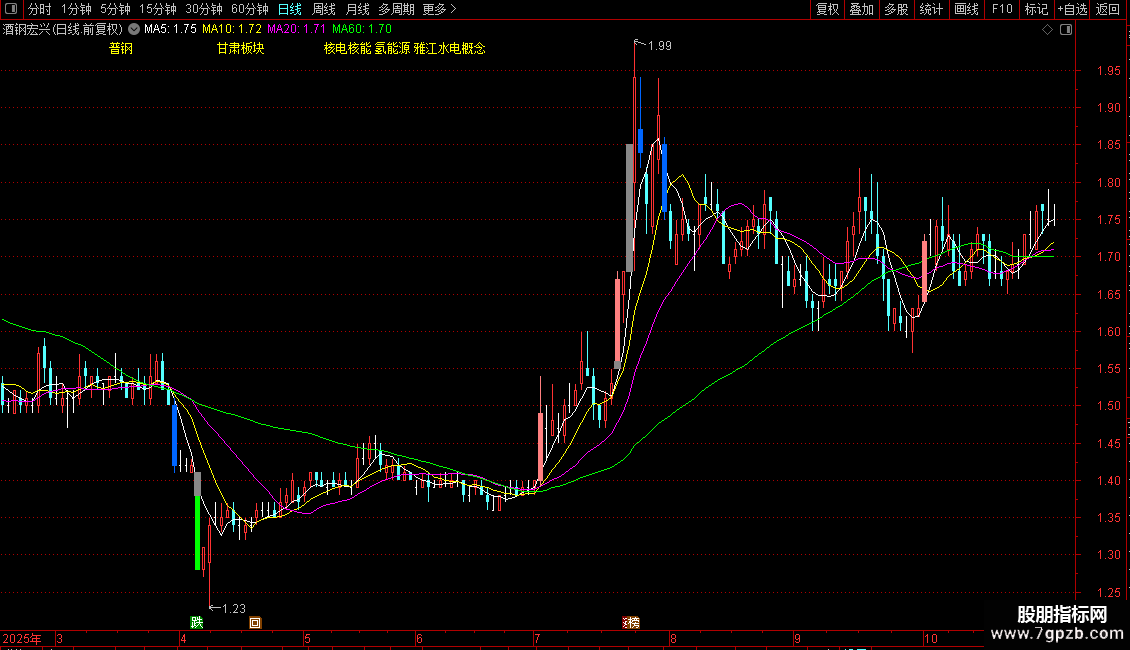Click the green 跌 event marker
Screen dimensions: 1130x650
197,623
